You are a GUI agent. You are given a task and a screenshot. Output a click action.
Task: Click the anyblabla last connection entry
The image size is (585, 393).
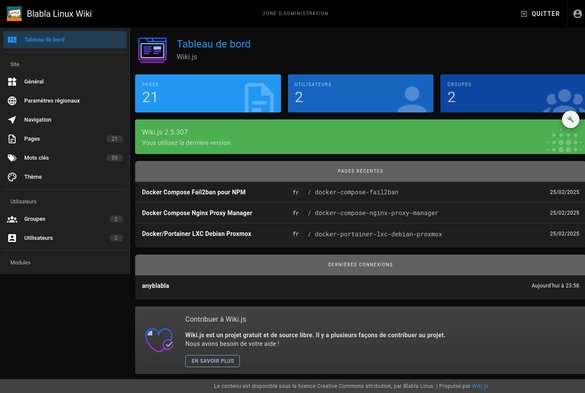360,286
